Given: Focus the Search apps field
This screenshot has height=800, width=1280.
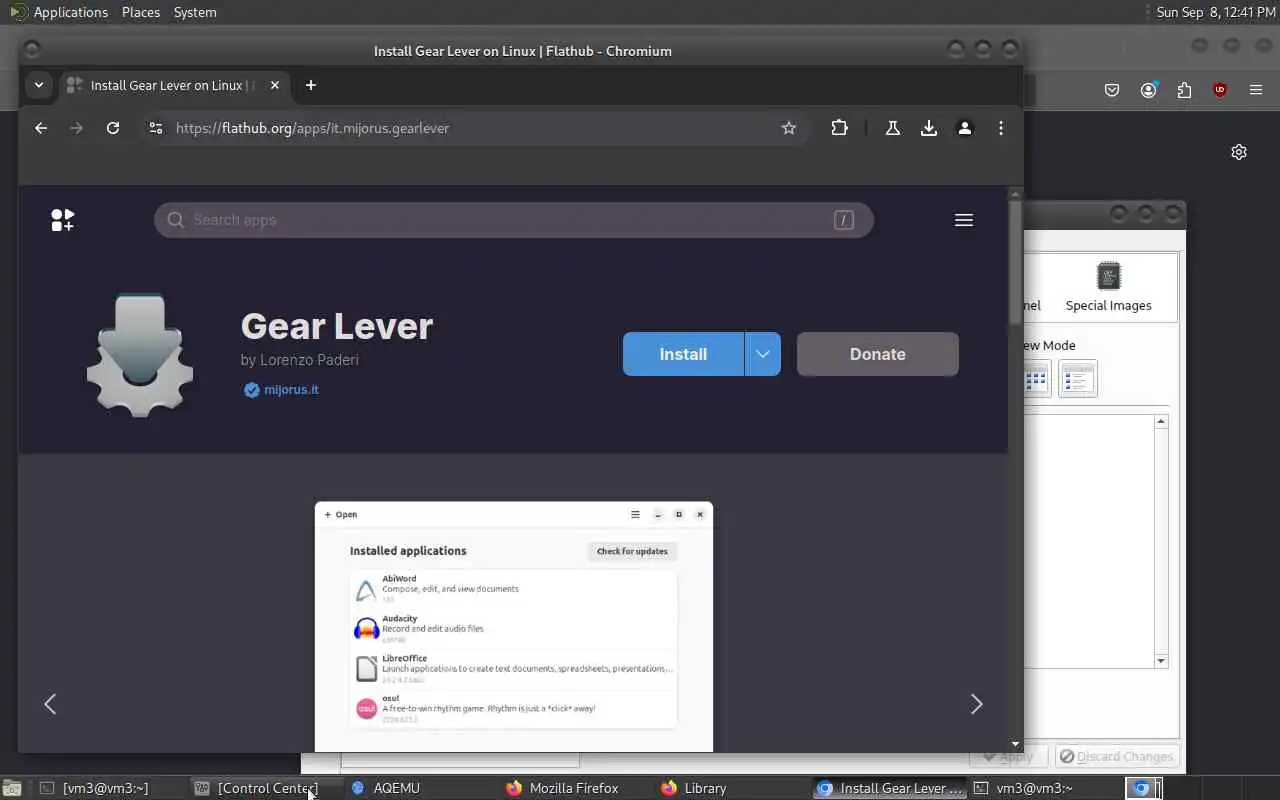Looking at the screenshot, I should point(514,220).
